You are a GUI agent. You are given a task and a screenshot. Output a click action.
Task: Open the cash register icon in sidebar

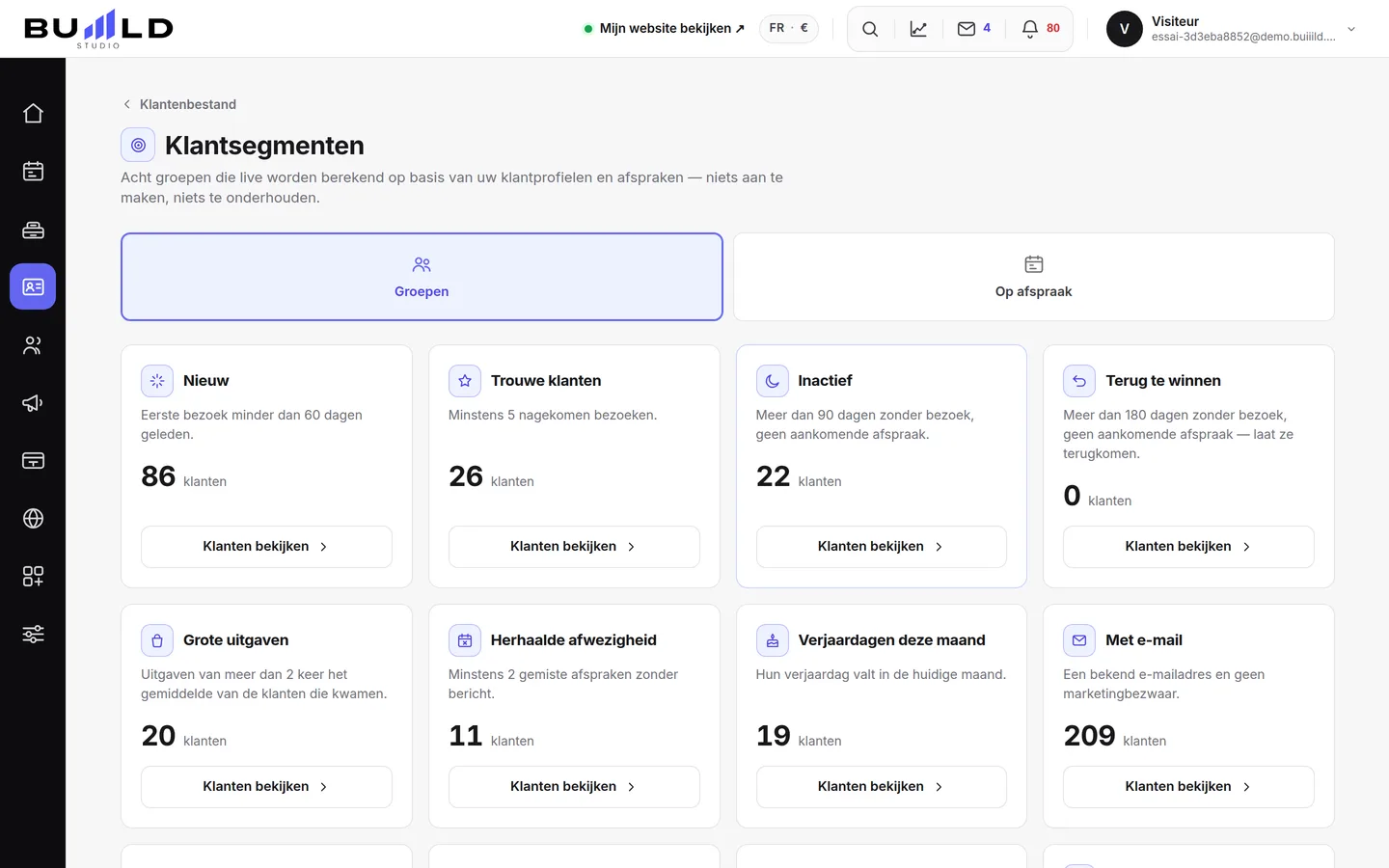click(x=33, y=230)
